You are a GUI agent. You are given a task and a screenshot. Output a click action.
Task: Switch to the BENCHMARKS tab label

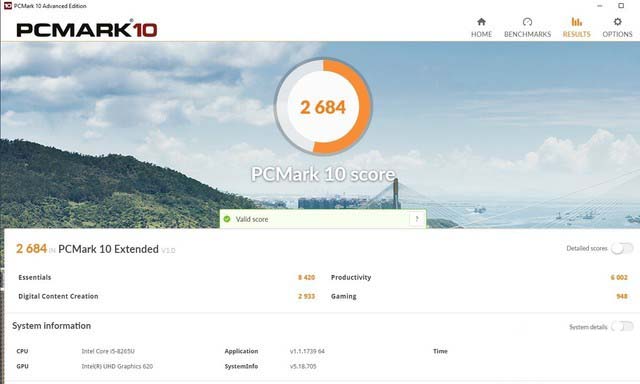[527, 34]
